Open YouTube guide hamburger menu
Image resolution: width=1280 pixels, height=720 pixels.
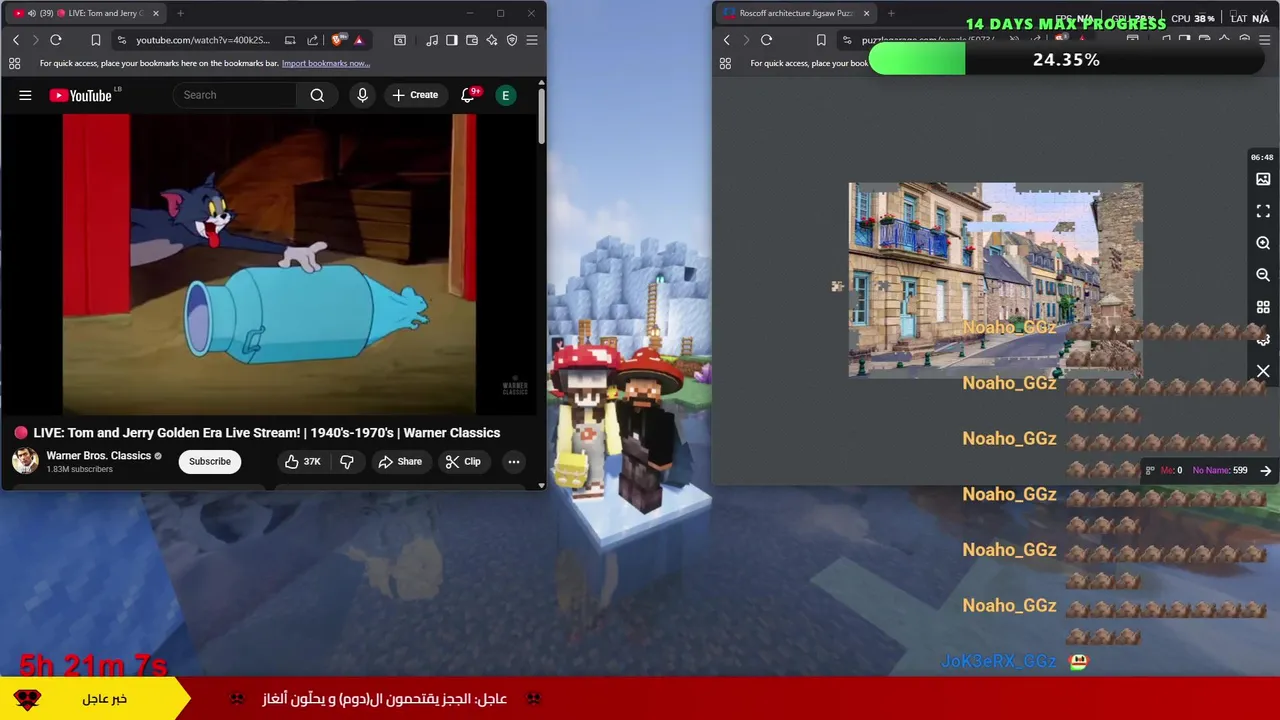click(25, 95)
